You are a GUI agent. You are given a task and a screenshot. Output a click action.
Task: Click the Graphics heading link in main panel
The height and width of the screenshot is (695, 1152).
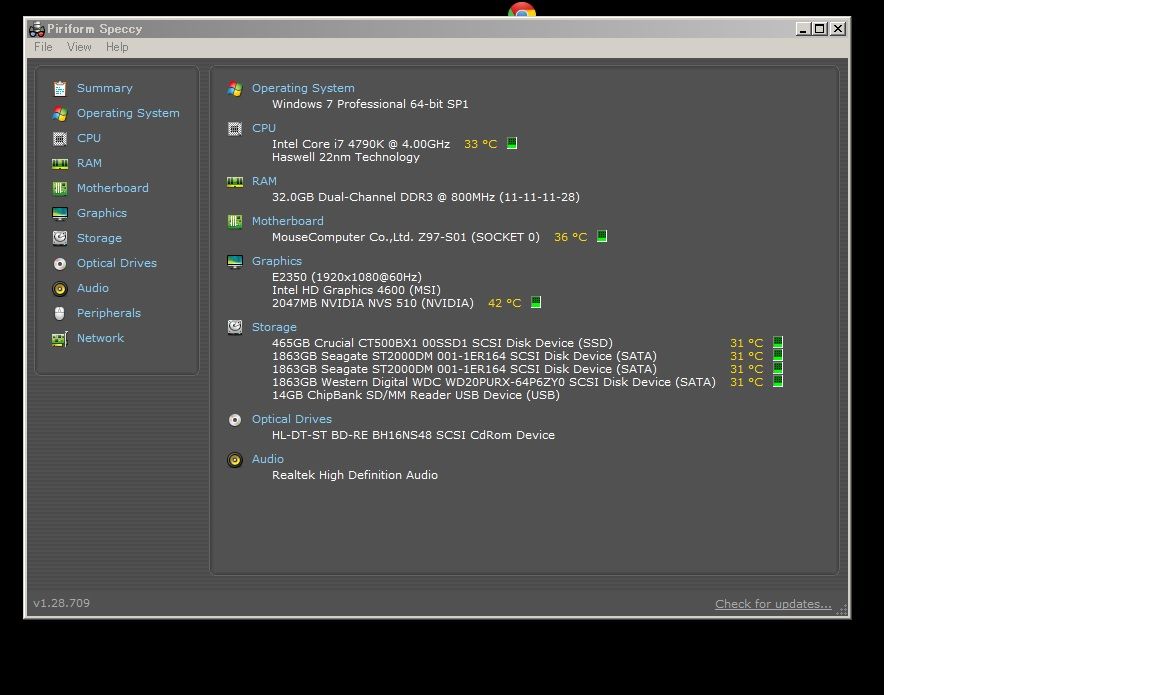[x=276, y=261]
